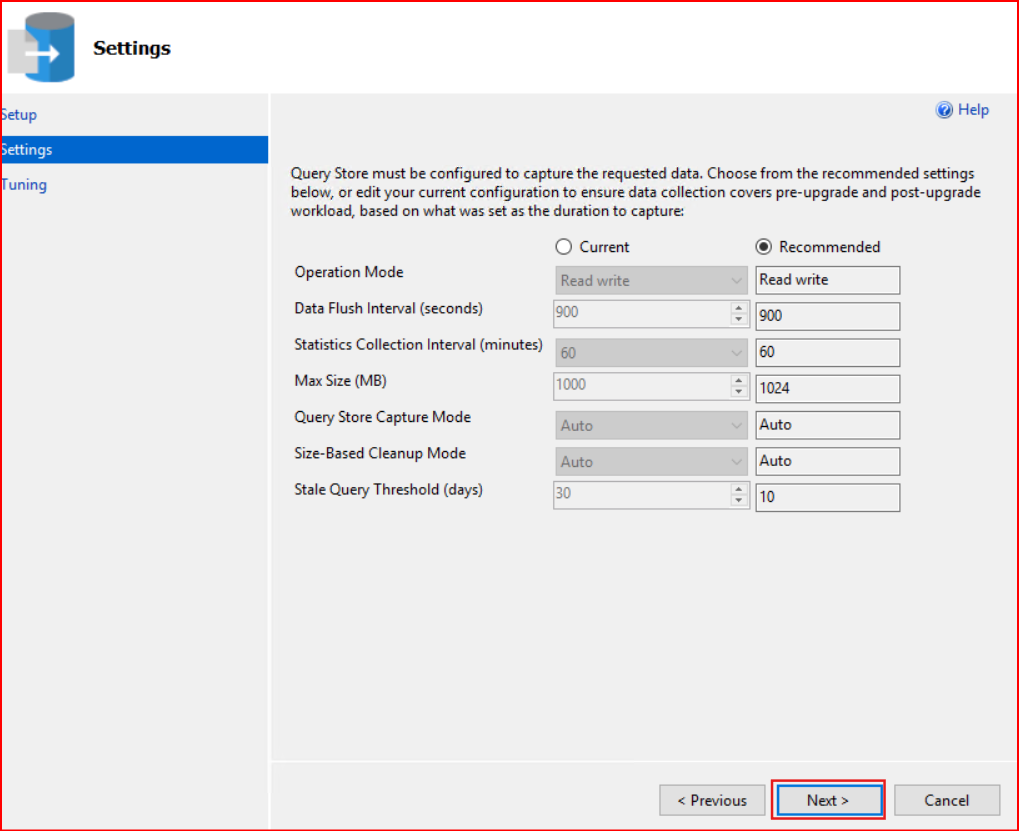
Task: Select the Settings page in sidebar
Action: [134, 149]
